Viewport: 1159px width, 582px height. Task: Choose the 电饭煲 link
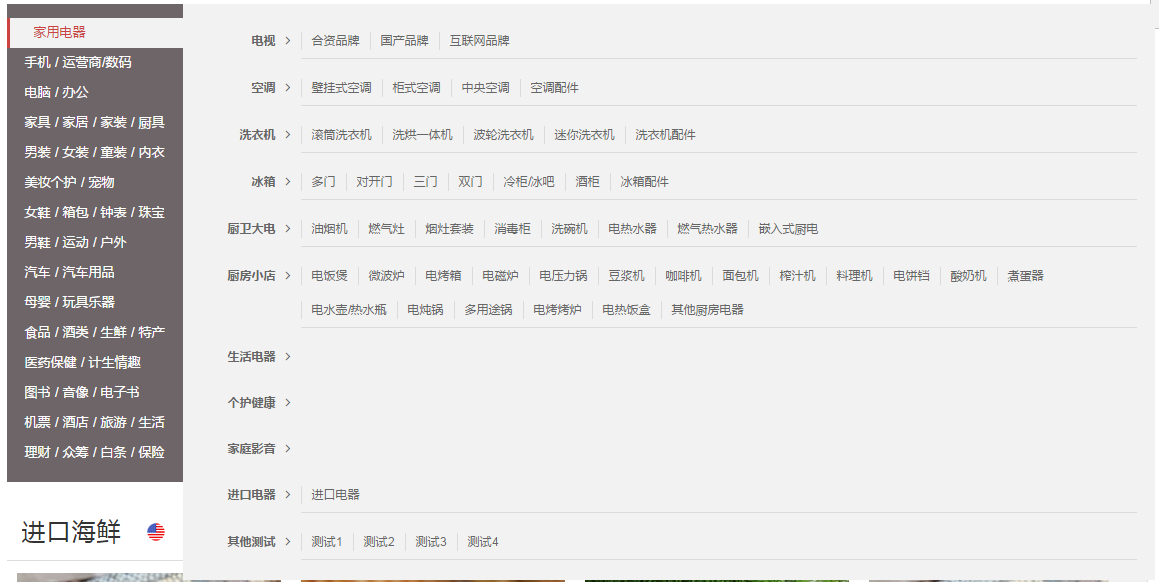coord(330,276)
